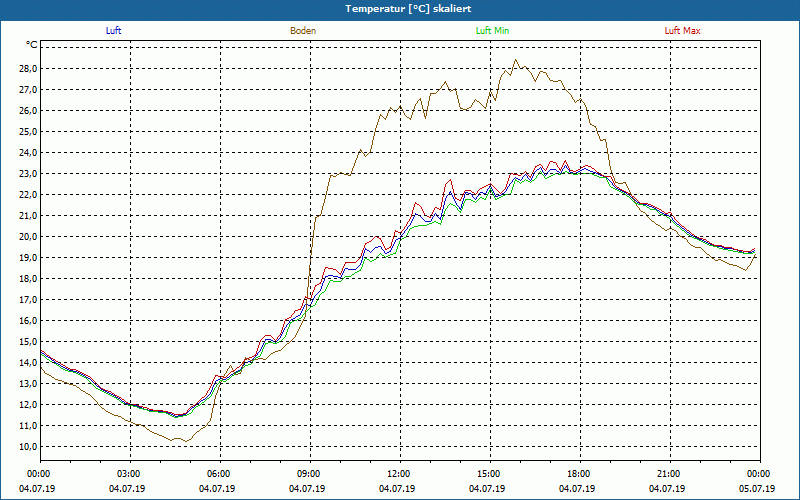Click the red Luft Max legend label
This screenshot has width=800, height=500.
coord(682,31)
